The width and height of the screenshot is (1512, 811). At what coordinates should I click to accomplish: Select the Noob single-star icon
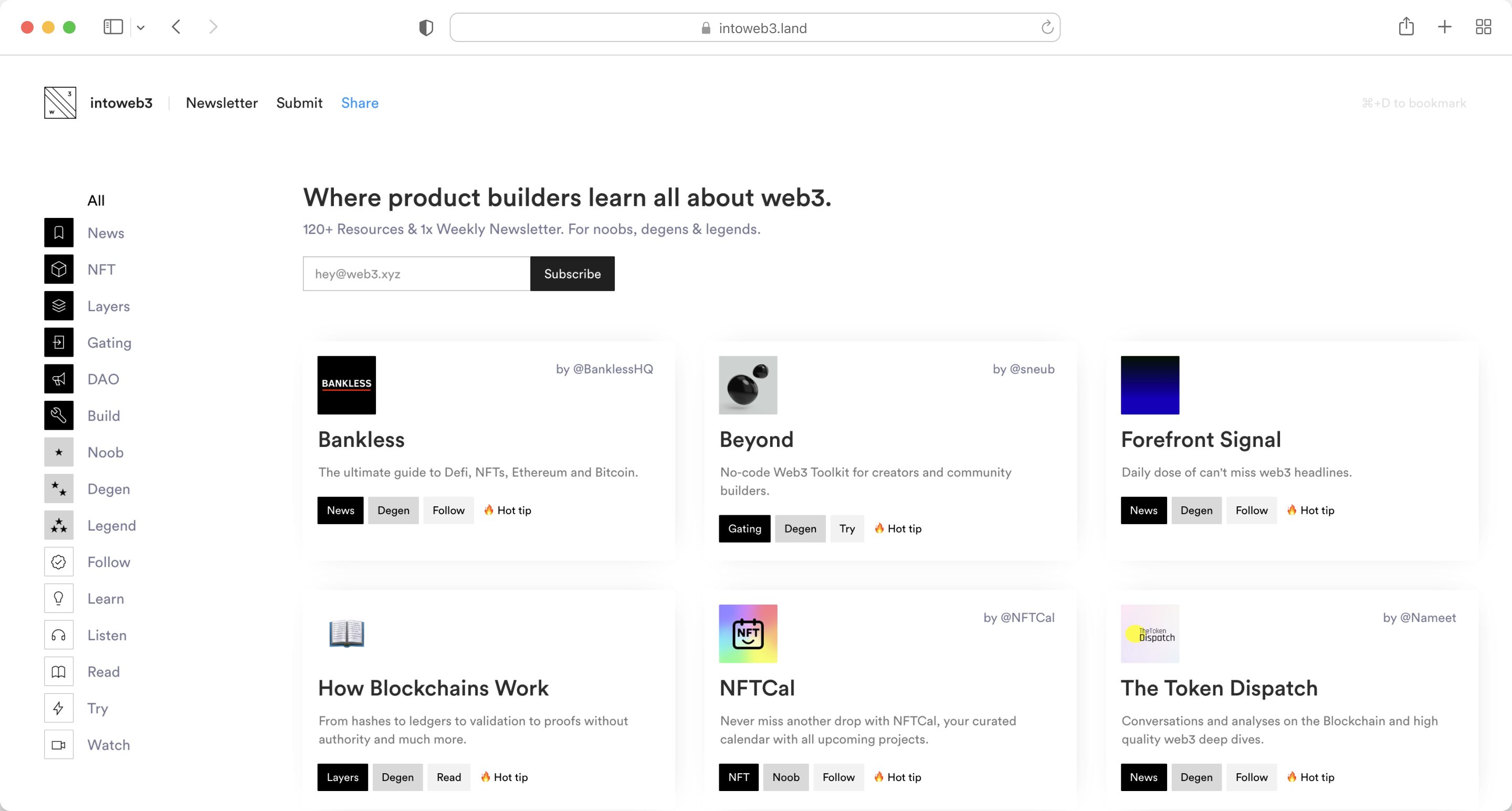(x=59, y=452)
